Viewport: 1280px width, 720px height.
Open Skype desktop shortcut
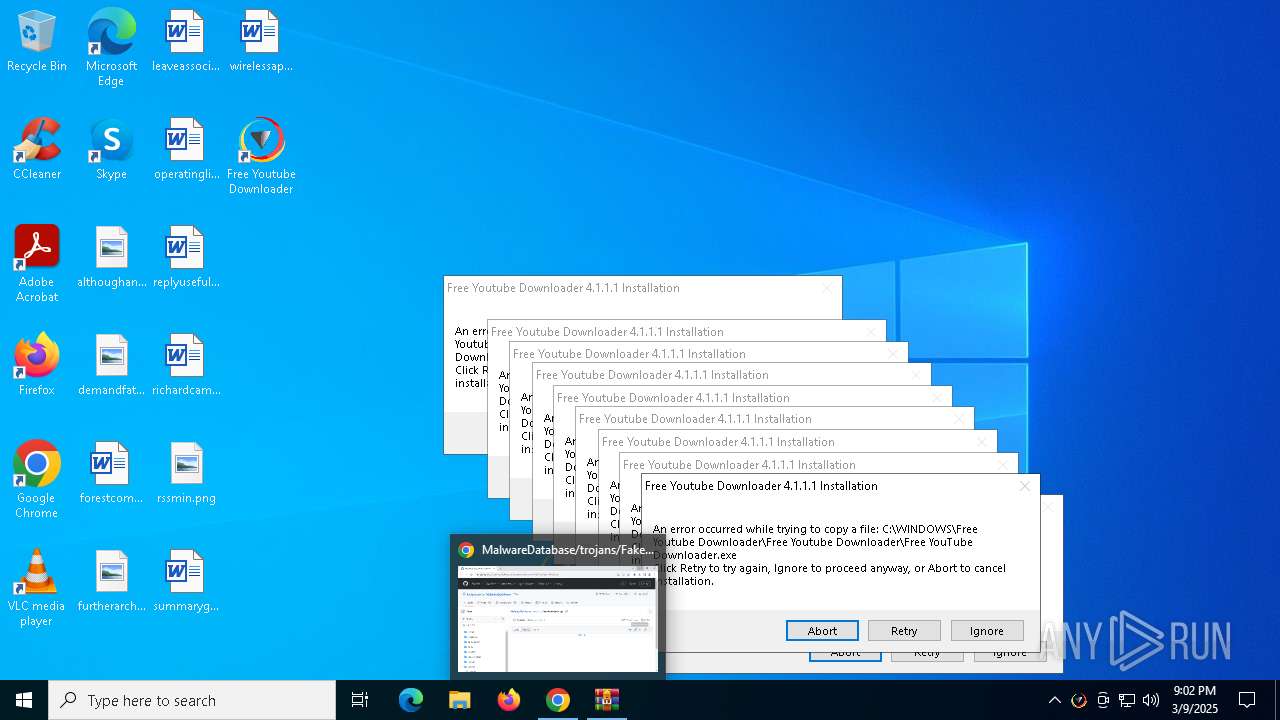click(111, 149)
